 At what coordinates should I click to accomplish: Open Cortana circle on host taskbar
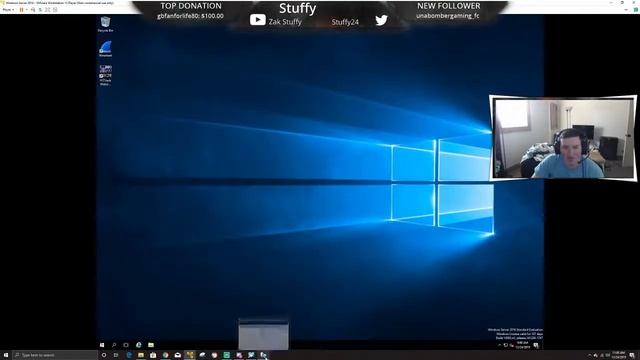coord(104,355)
